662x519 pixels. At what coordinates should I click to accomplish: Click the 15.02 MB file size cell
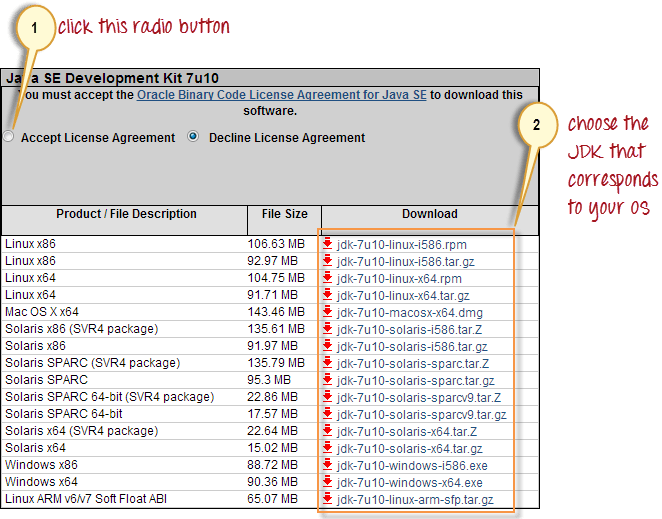[x=273, y=448]
